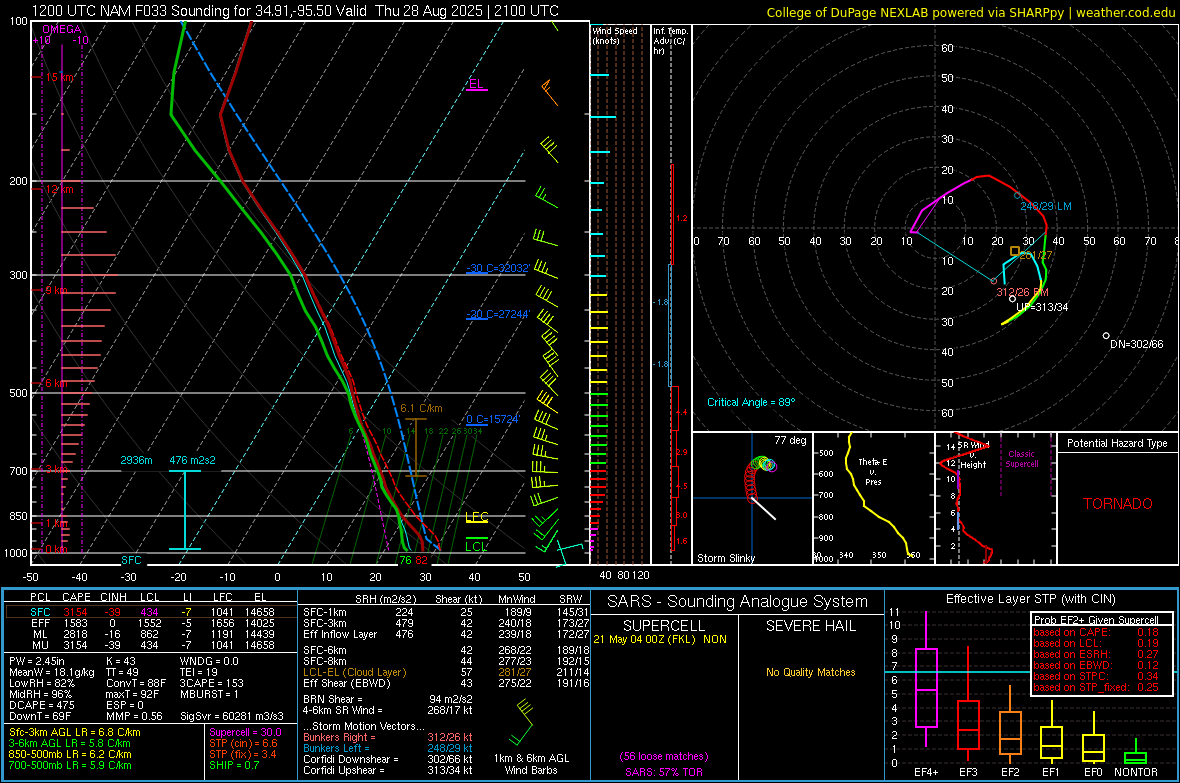This screenshot has width=1180, height=783.
Task: Click '700-500mb LR = 5.9 C/km'
Action: click(70, 765)
